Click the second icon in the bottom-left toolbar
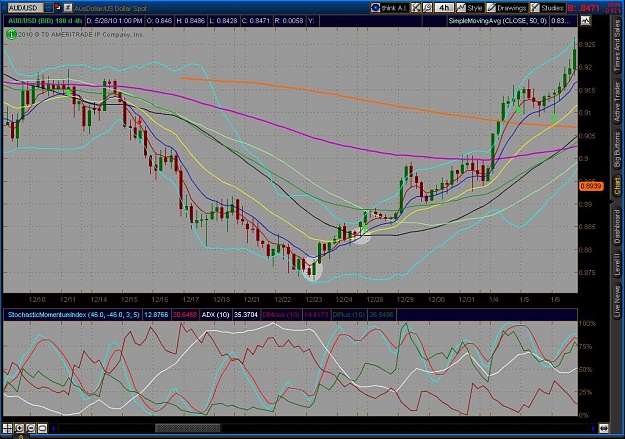625x439 pixels. point(19,428)
